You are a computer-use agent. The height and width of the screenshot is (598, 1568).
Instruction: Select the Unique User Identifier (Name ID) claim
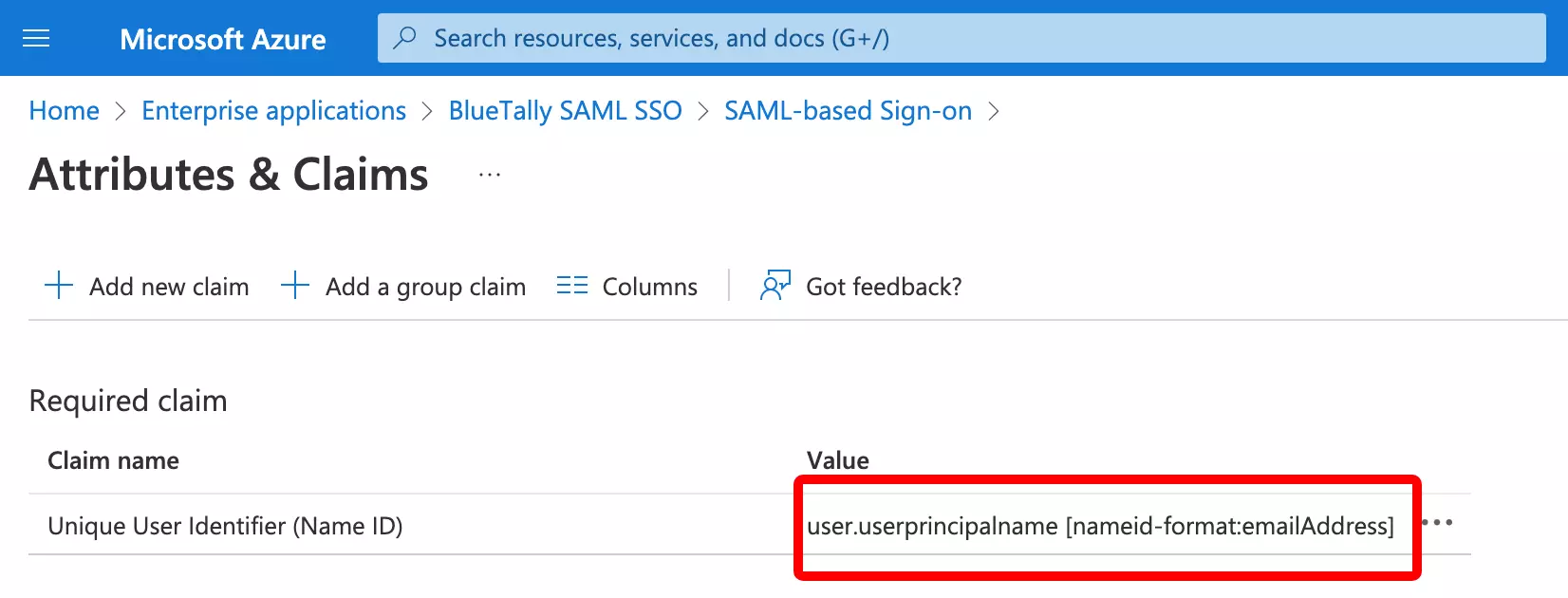[x=225, y=526]
